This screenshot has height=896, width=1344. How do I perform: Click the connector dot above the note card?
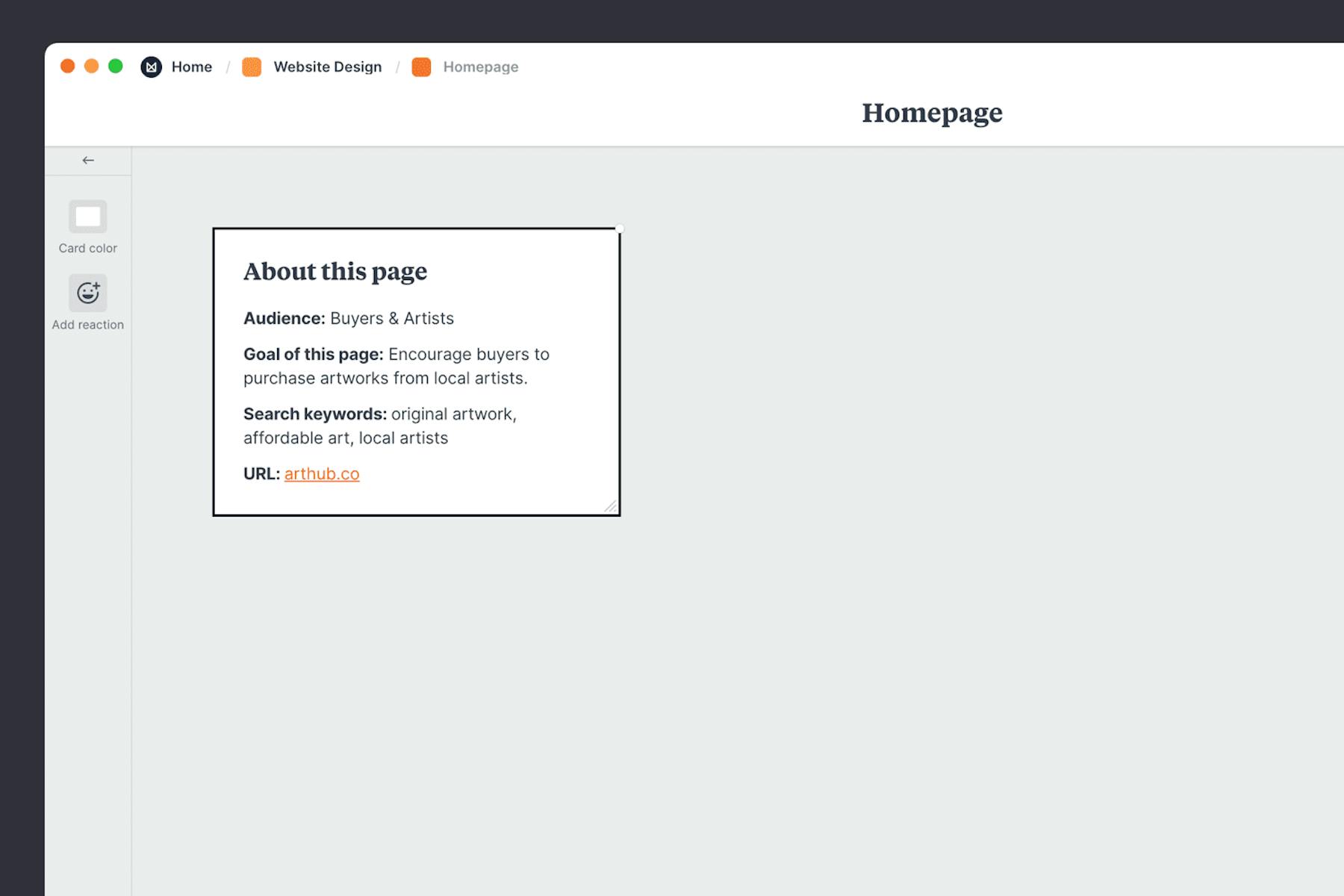(x=619, y=228)
